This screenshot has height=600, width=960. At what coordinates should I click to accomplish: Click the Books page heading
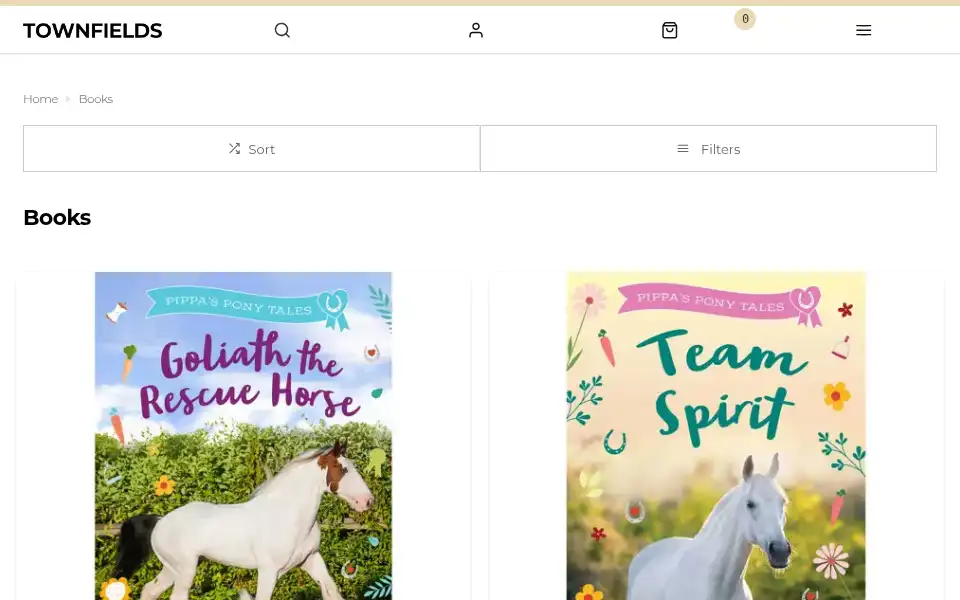click(x=57, y=217)
